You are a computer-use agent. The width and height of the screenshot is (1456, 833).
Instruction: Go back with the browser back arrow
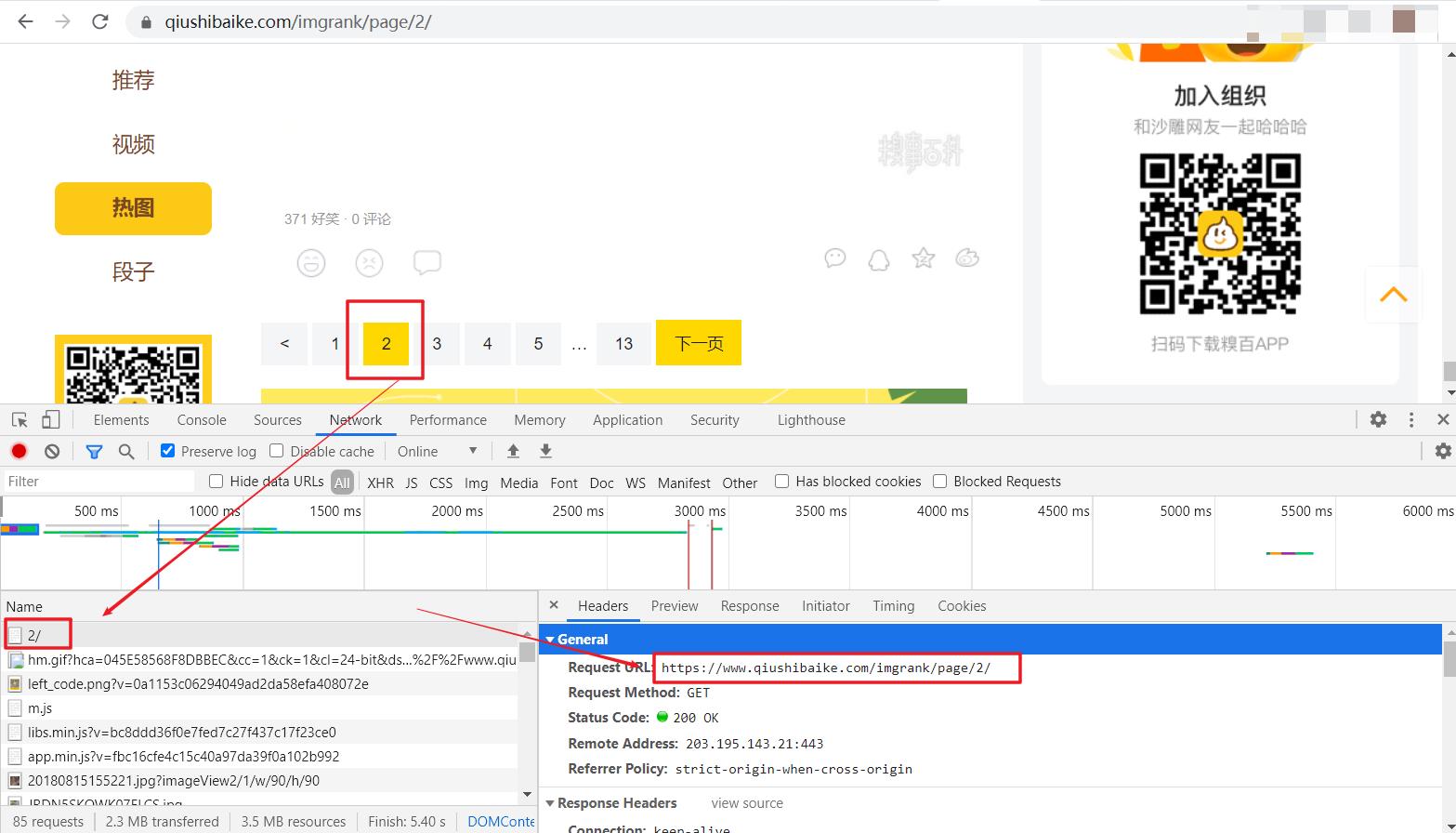(25, 21)
